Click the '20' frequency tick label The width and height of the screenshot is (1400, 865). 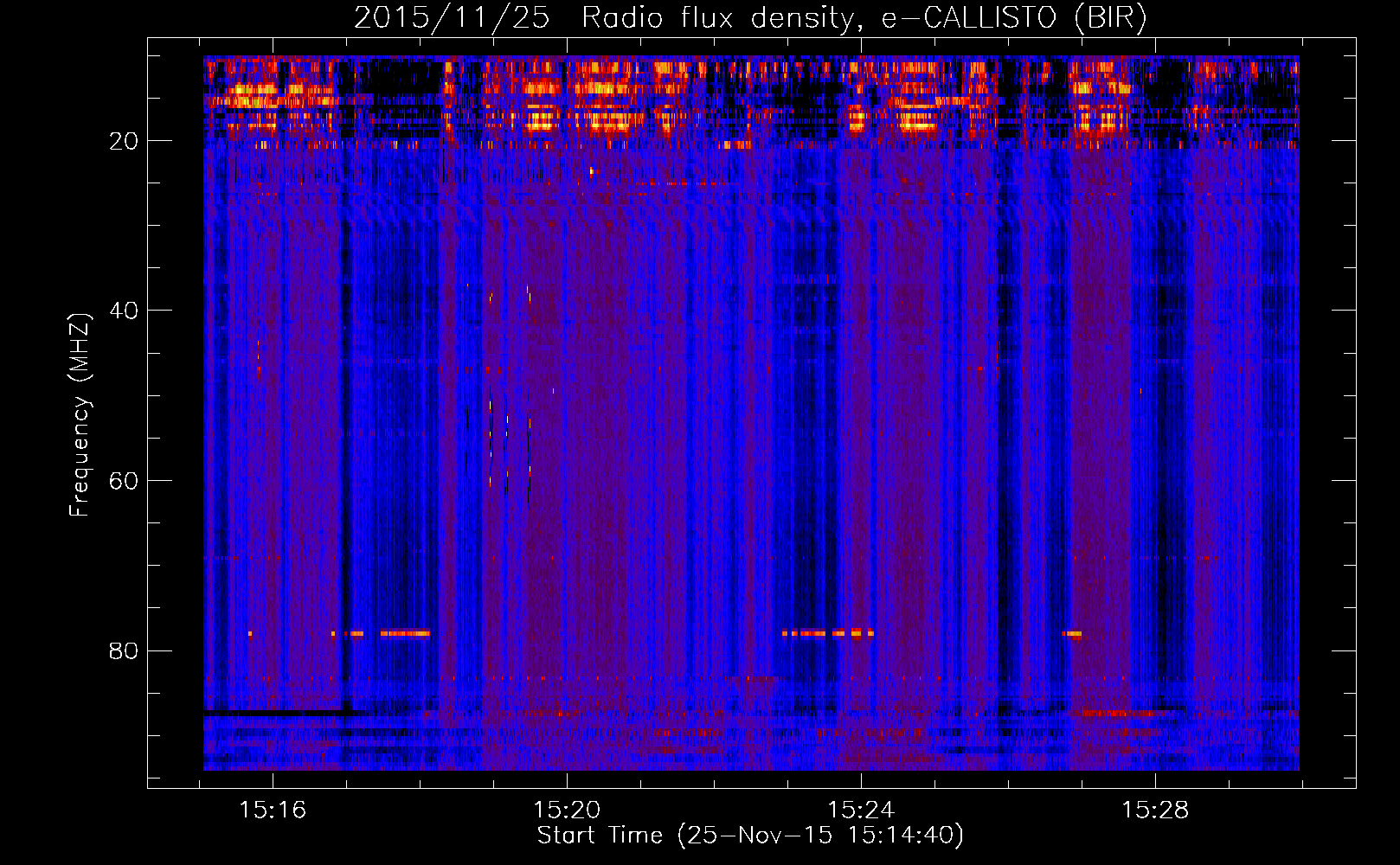125,141
